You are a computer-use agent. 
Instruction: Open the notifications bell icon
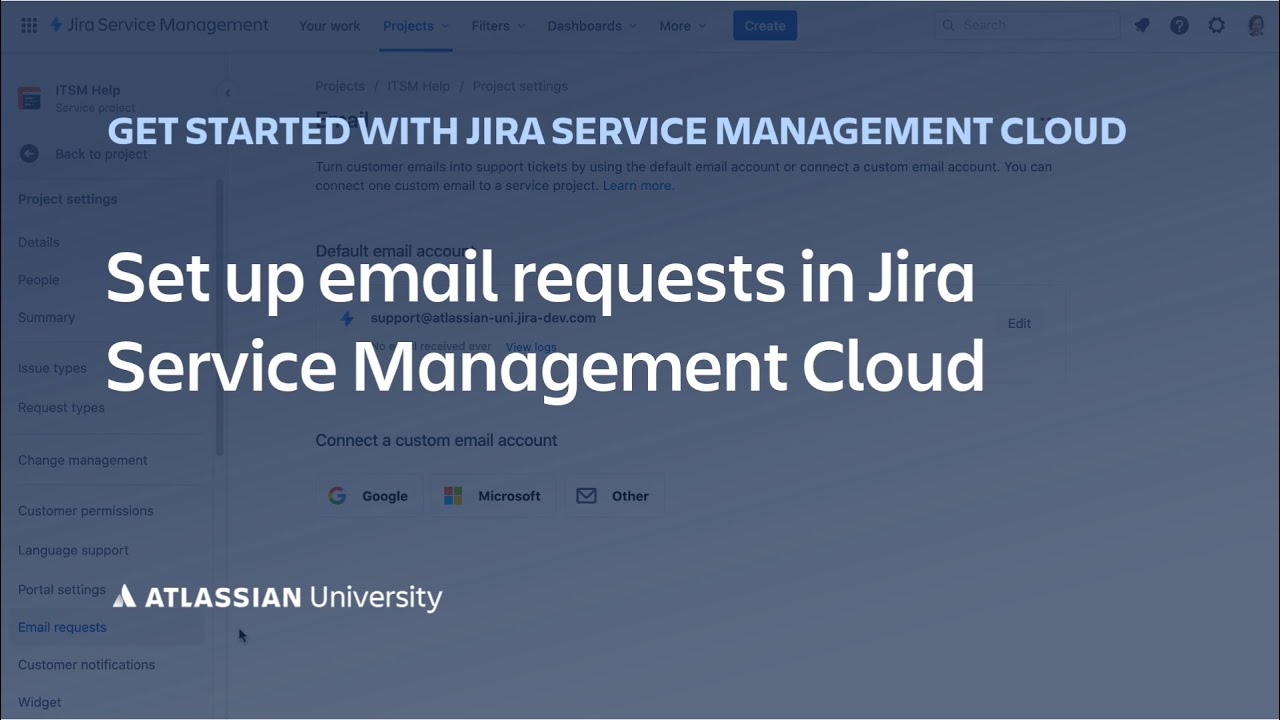[1142, 25]
